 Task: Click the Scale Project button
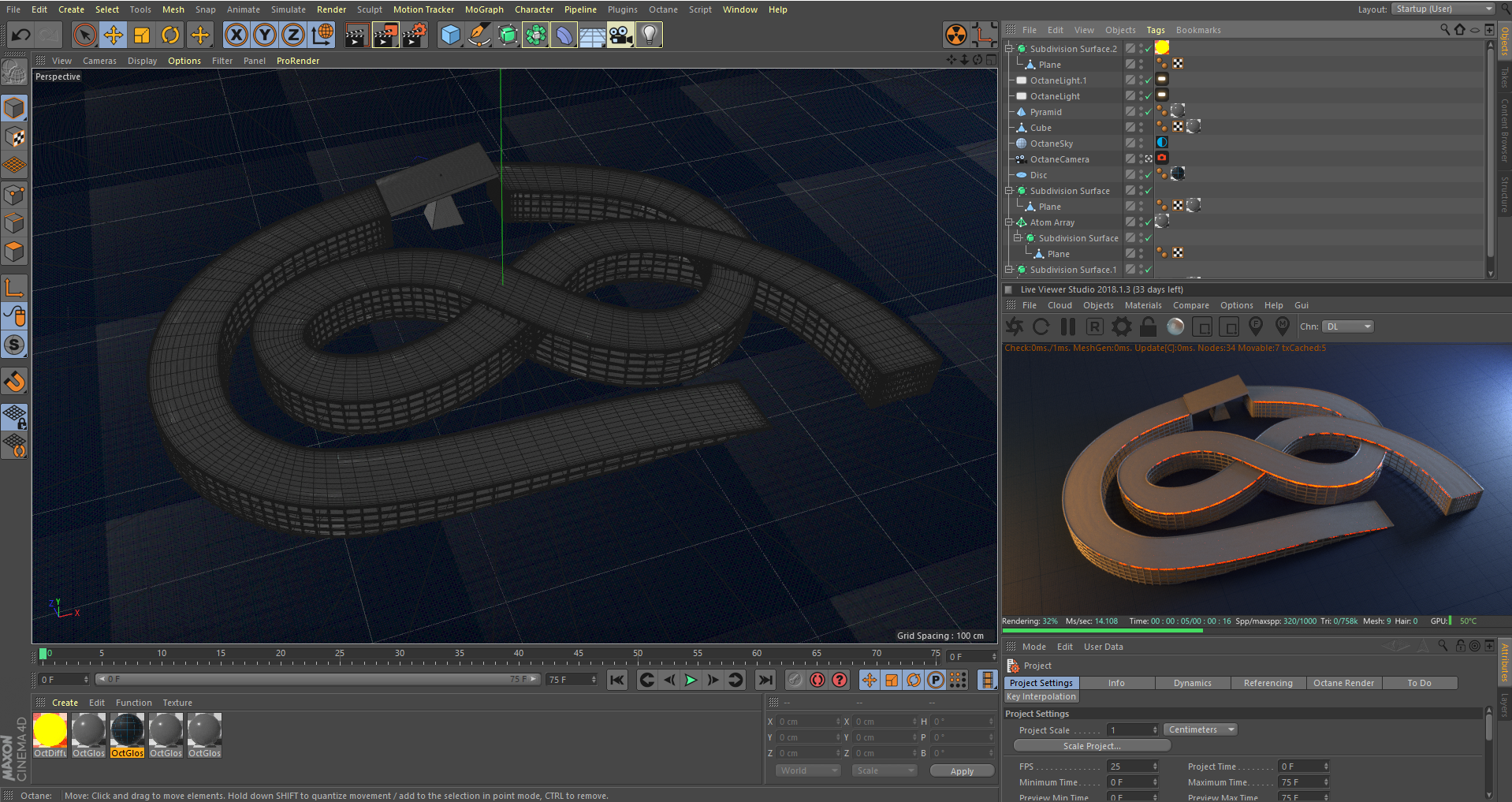(1091, 746)
